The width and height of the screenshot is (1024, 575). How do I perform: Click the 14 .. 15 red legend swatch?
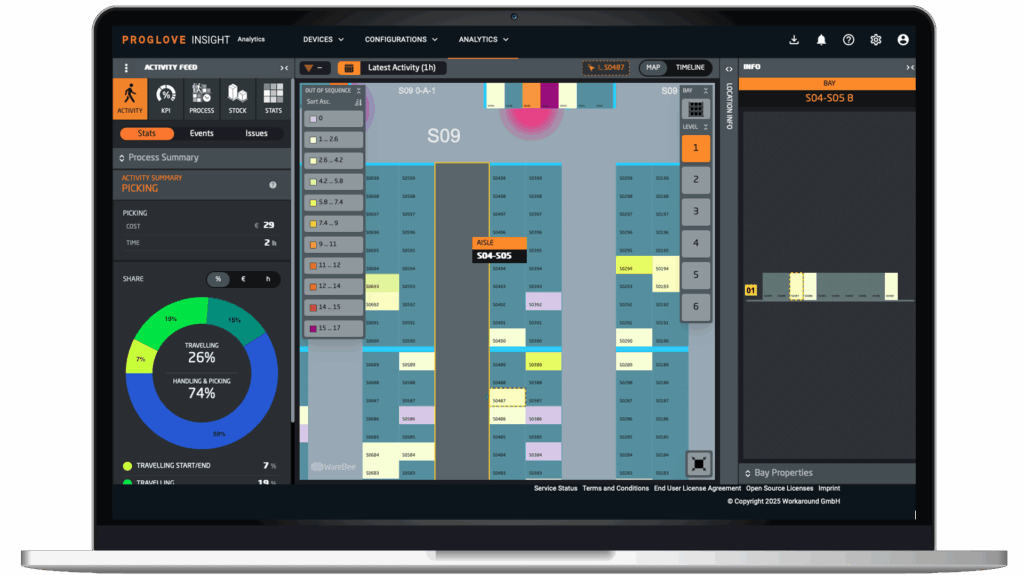pos(313,307)
